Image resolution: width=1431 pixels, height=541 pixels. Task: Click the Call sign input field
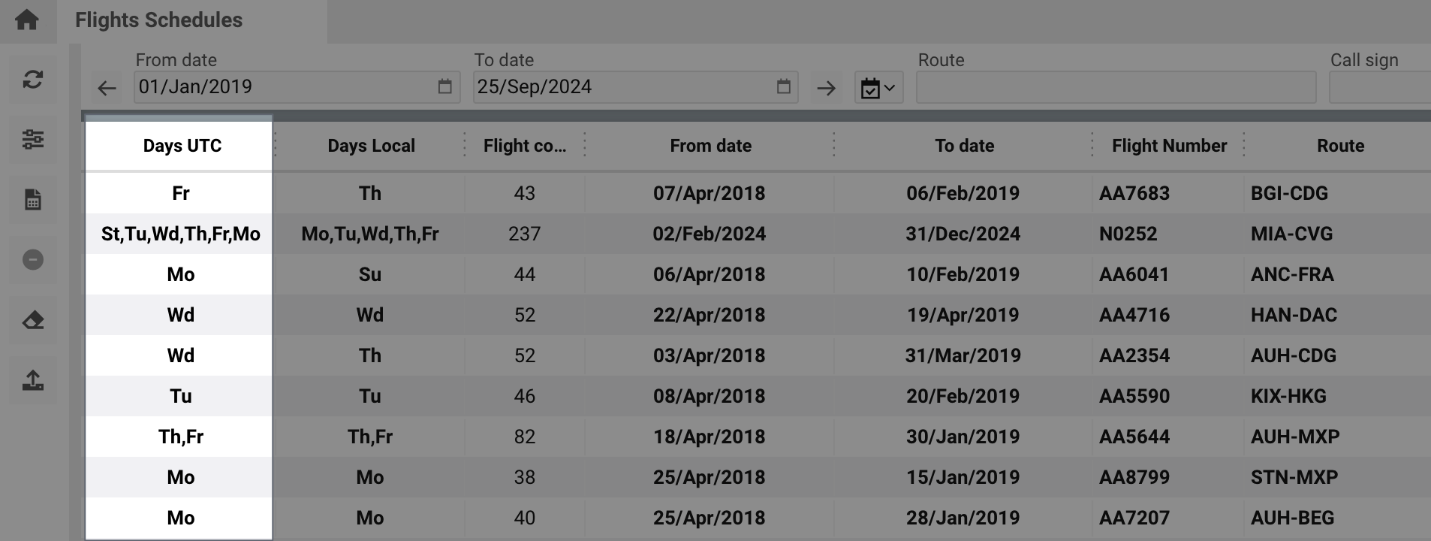coord(1380,87)
